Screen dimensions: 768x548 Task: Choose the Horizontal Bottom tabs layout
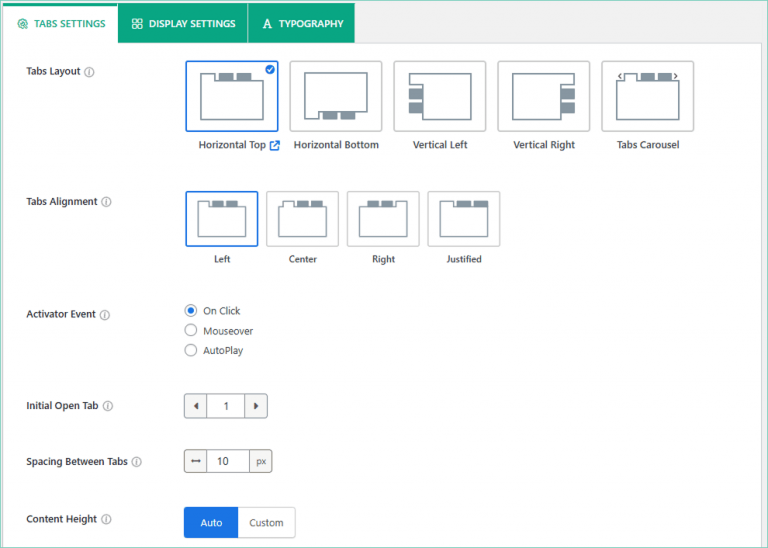336,96
